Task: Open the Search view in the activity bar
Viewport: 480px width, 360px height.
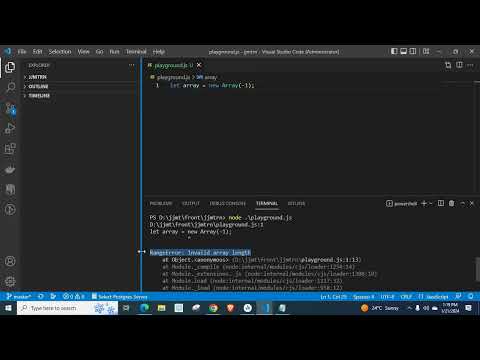Action: click(x=10, y=88)
